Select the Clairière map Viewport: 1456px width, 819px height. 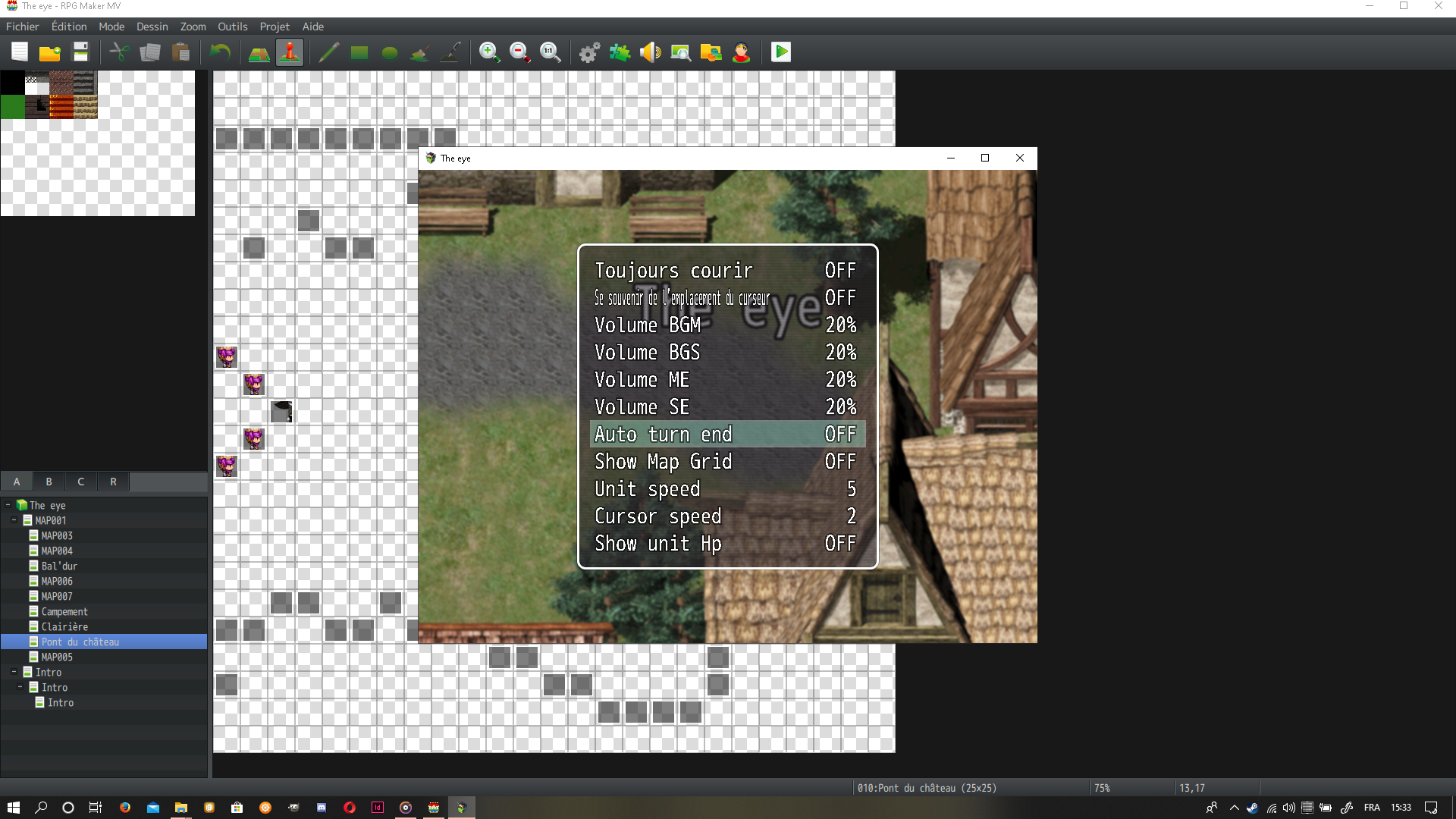click(64, 626)
